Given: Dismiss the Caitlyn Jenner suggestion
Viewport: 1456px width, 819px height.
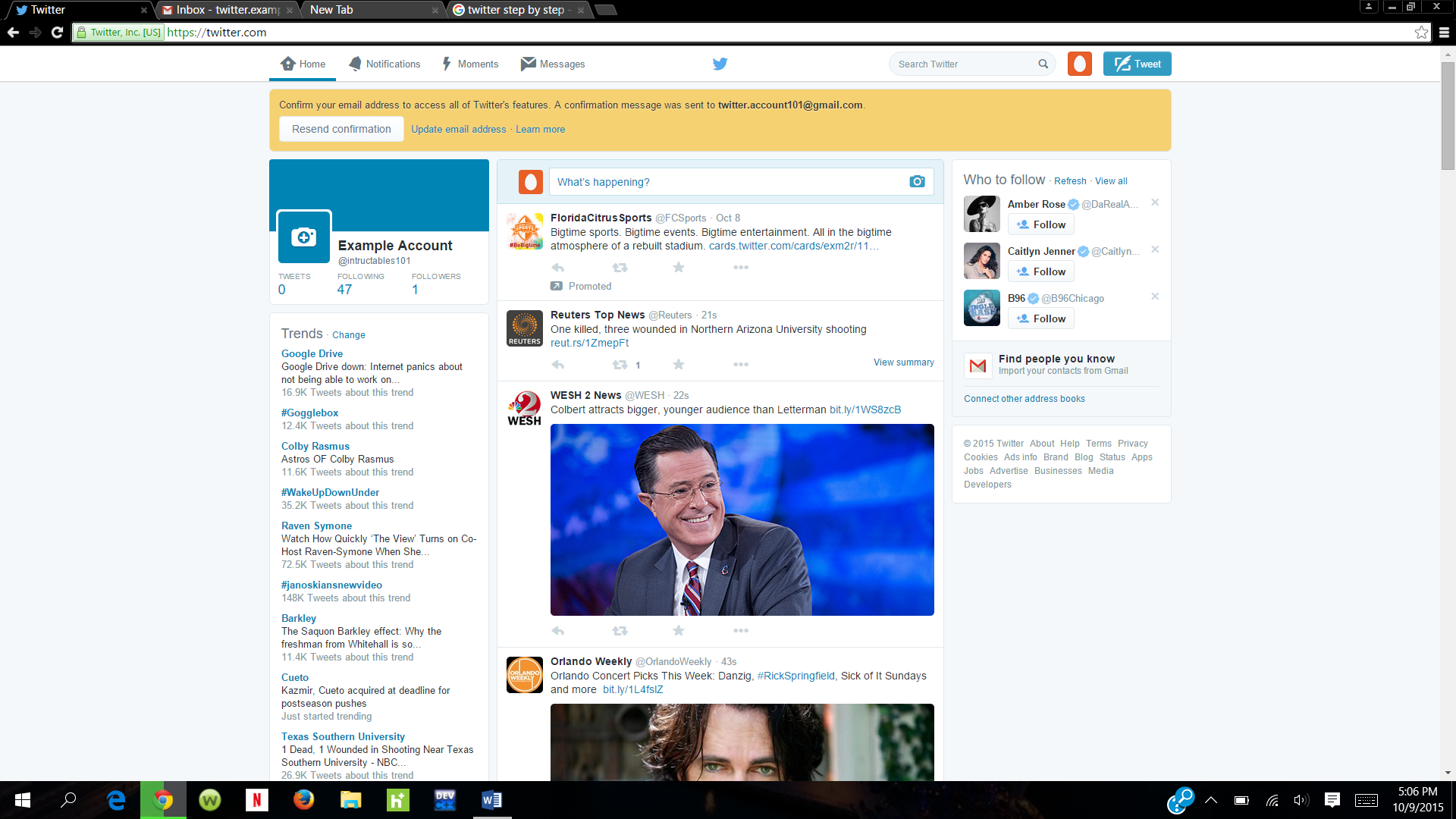Looking at the screenshot, I should tap(1155, 249).
